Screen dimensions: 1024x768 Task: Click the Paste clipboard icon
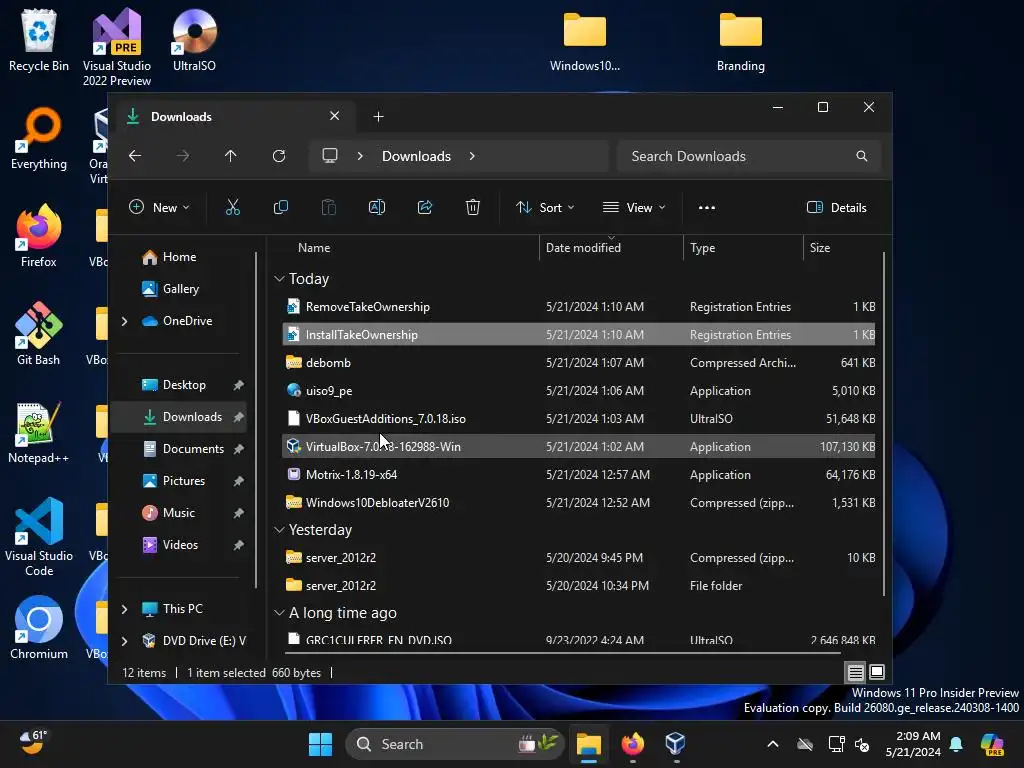[328, 208]
